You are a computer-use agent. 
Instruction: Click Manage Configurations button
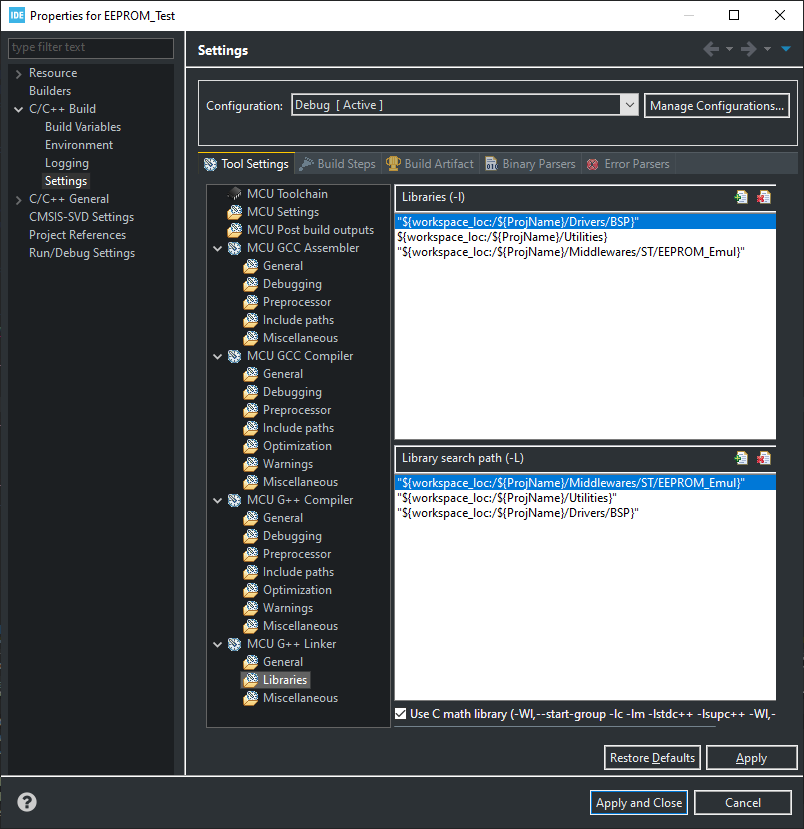pos(717,106)
